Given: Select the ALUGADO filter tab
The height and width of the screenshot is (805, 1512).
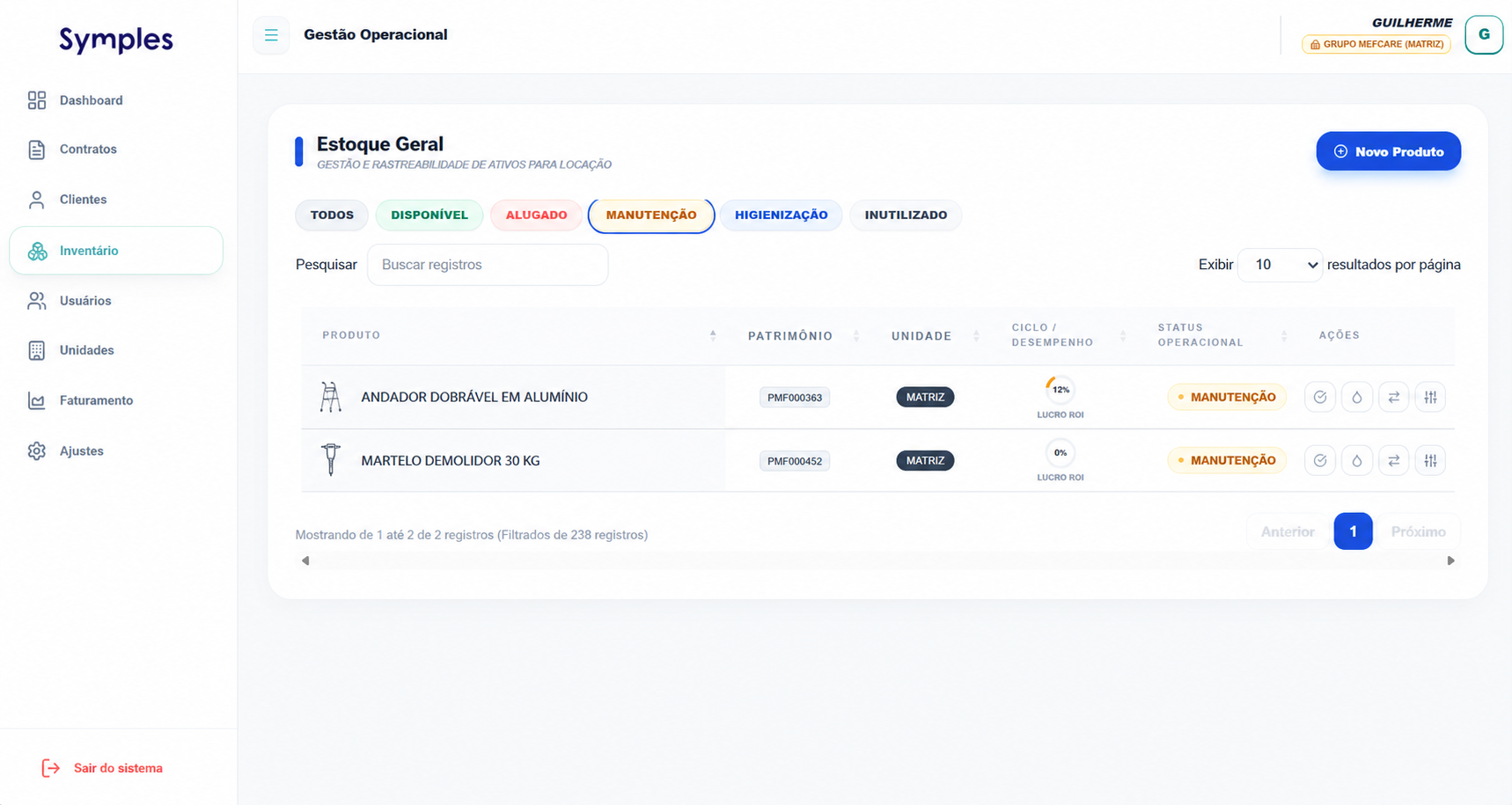Looking at the screenshot, I should (x=536, y=216).
